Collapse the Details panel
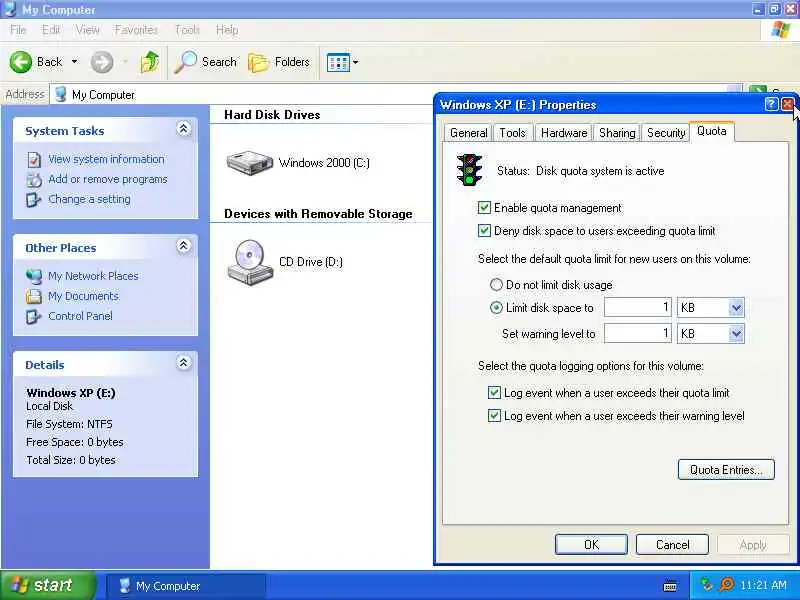Image resolution: width=800 pixels, height=600 pixels. tap(184, 363)
